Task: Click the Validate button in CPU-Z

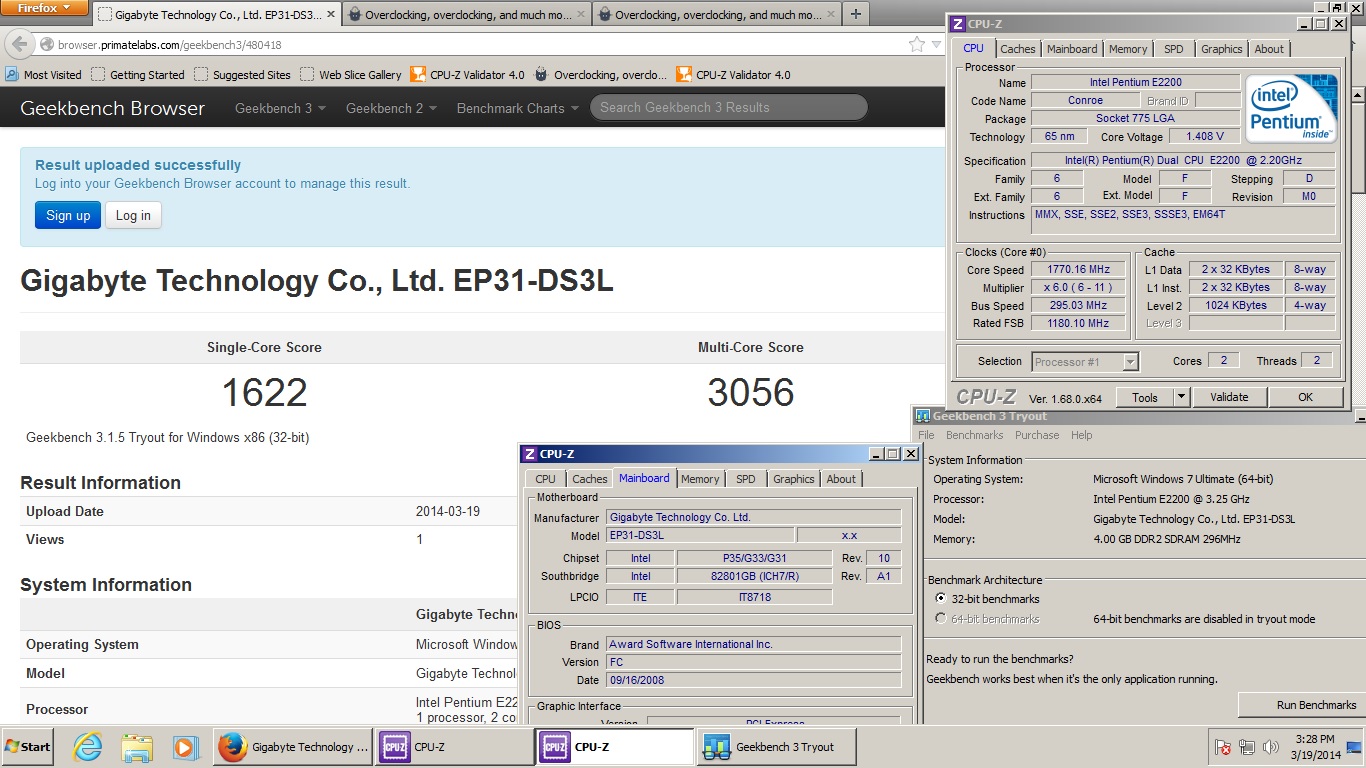Action: coord(1229,397)
